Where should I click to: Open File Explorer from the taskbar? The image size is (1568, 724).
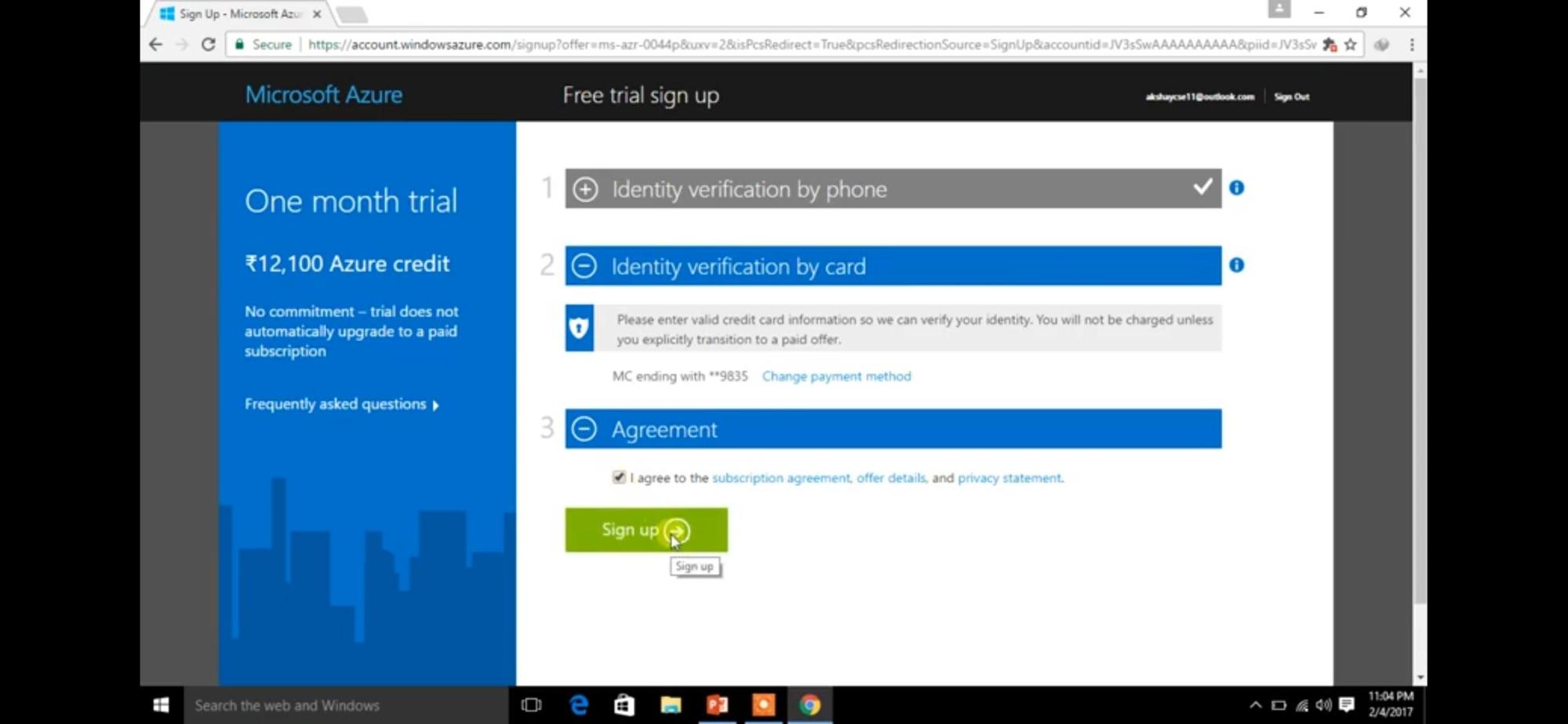click(671, 705)
